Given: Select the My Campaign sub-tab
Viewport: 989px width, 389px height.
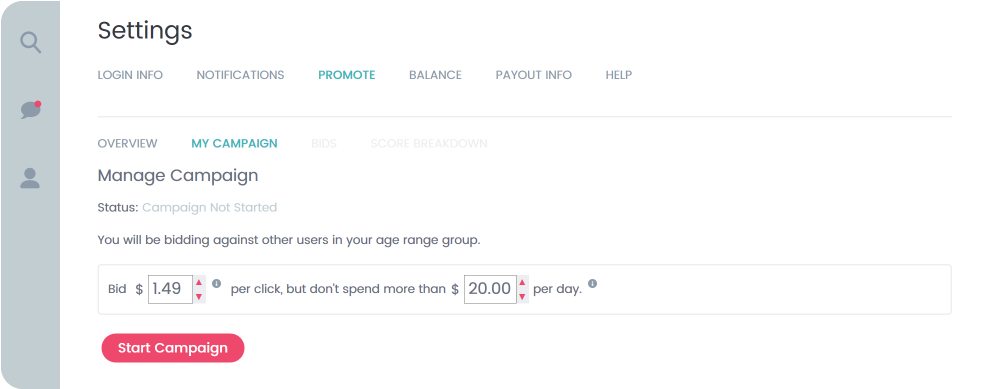Looking at the screenshot, I should point(234,144).
